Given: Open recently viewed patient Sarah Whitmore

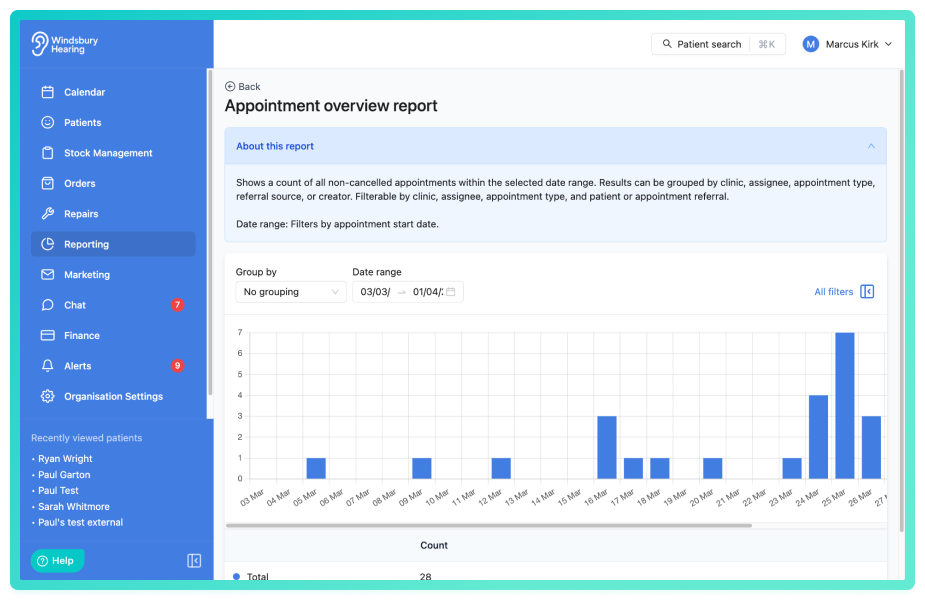Looking at the screenshot, I should click(x=74, y=506).
